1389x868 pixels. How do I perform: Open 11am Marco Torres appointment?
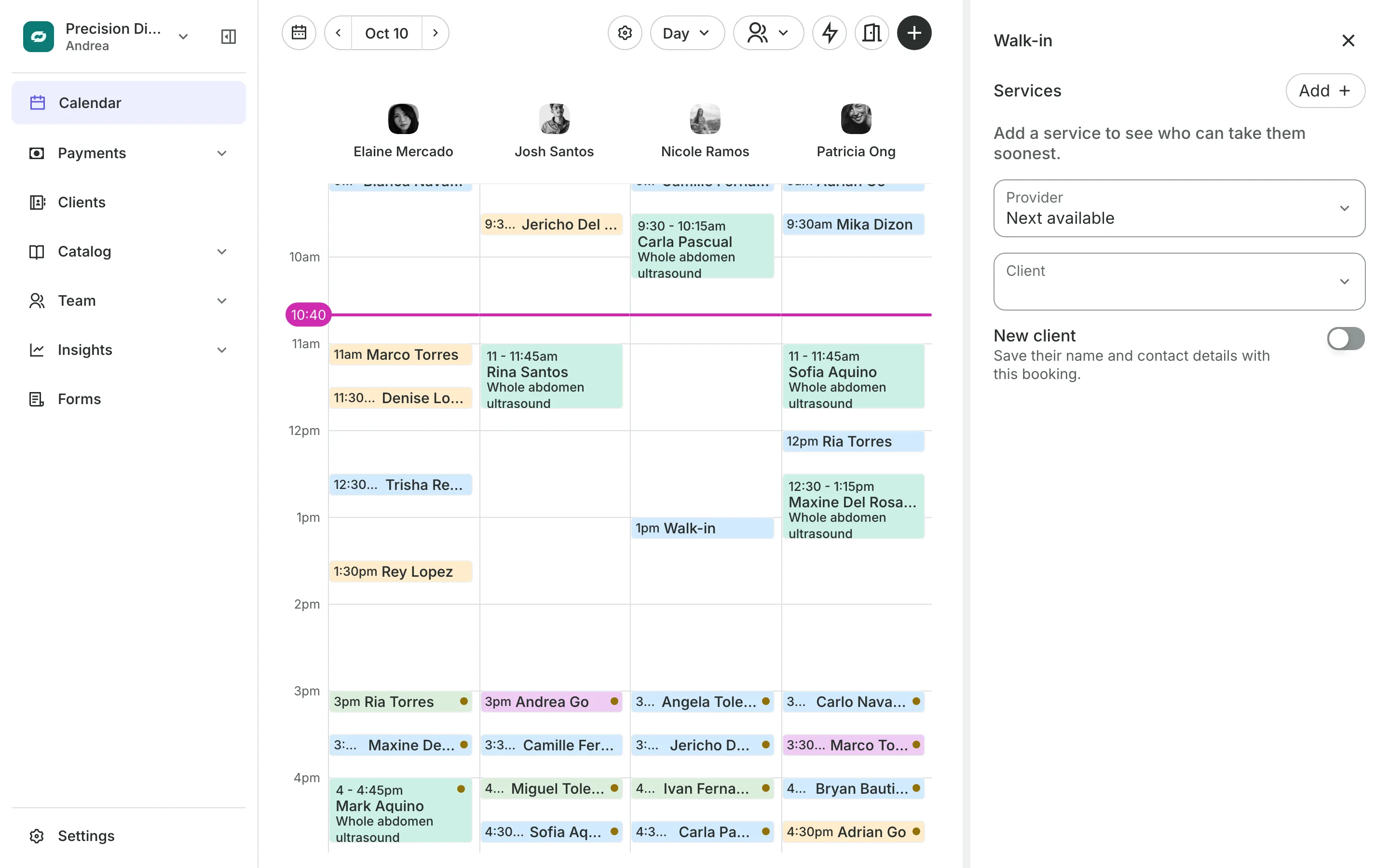coord(401,355)
